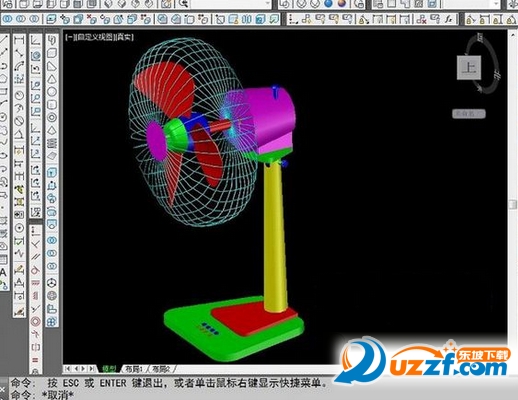518x400 pixels.
Task: Select the Angular dimension tool
Action: click(19, 134)
